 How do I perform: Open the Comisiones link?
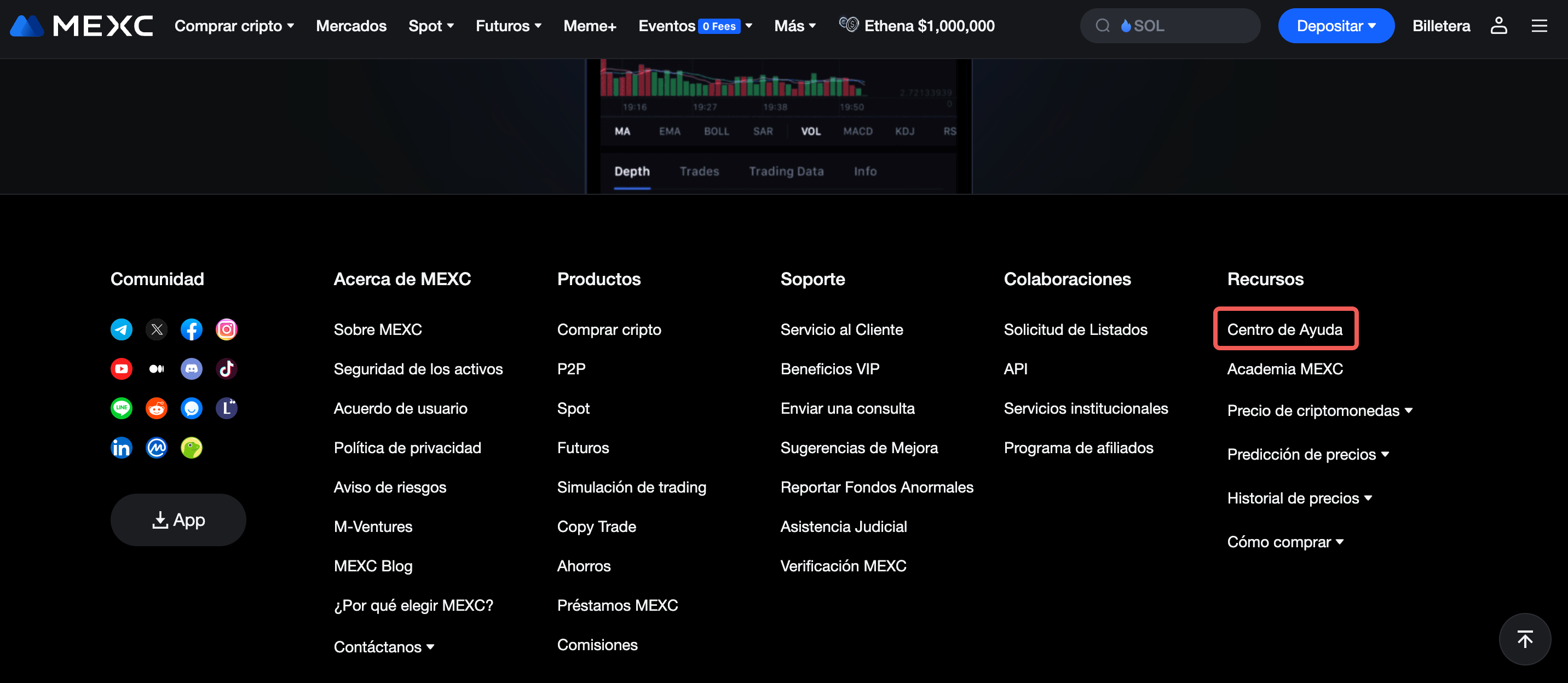[x=597, y=645]
